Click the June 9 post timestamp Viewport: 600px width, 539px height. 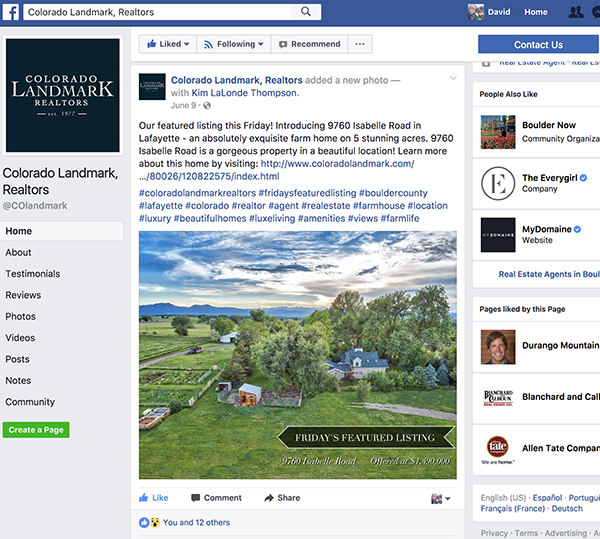click(x=183, y=106)
